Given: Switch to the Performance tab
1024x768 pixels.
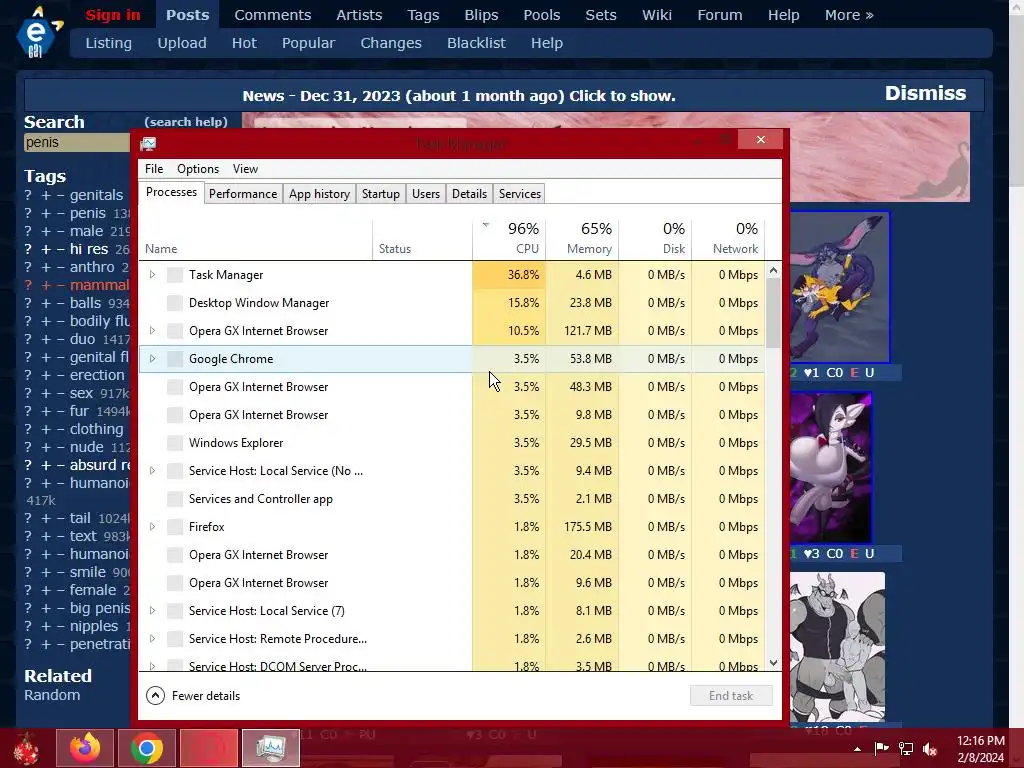Looking at the screenshot, I should [243, 194].
